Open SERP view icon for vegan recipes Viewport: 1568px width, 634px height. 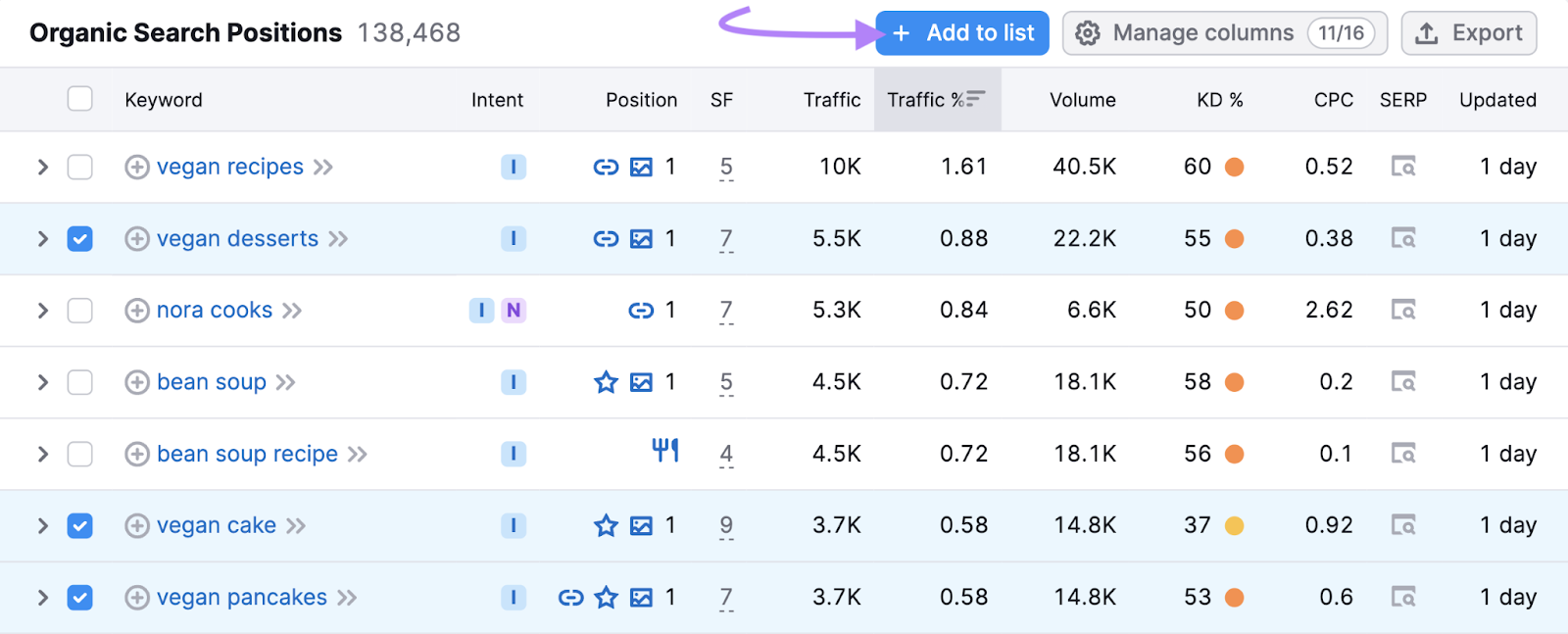tap(1403, 167)
